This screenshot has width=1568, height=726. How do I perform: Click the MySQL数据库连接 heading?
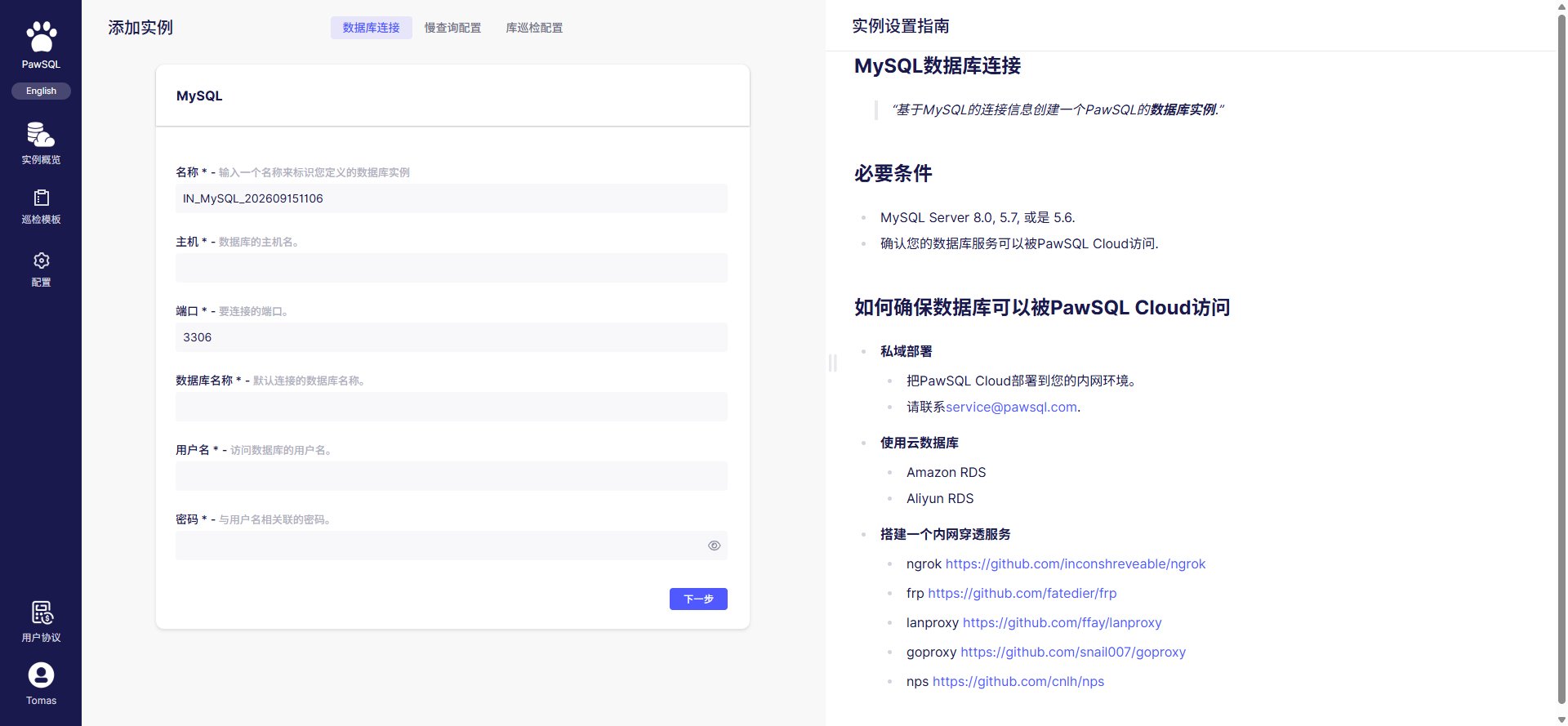[938, 65]
